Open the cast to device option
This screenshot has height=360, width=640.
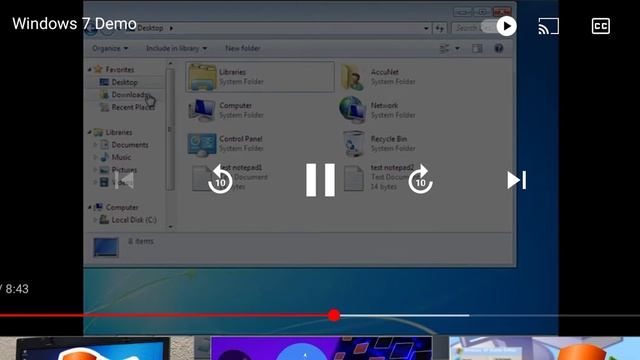pos(549,26)
